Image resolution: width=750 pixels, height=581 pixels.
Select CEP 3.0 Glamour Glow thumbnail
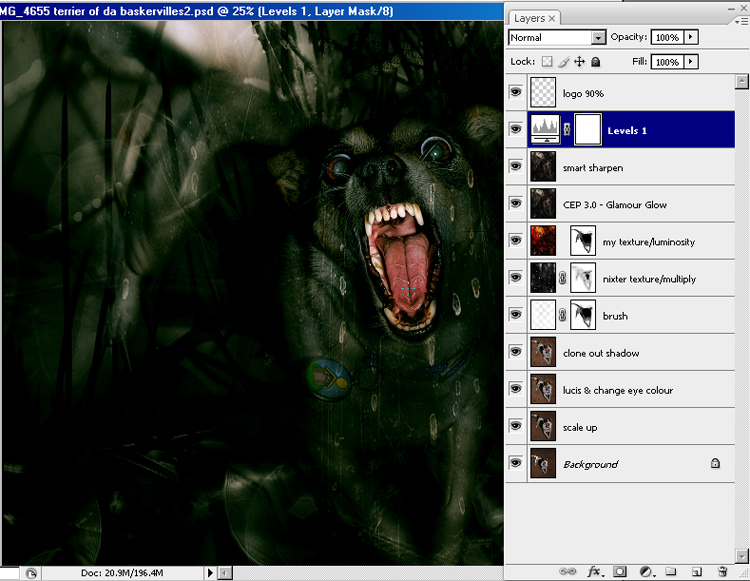[543, 204]
